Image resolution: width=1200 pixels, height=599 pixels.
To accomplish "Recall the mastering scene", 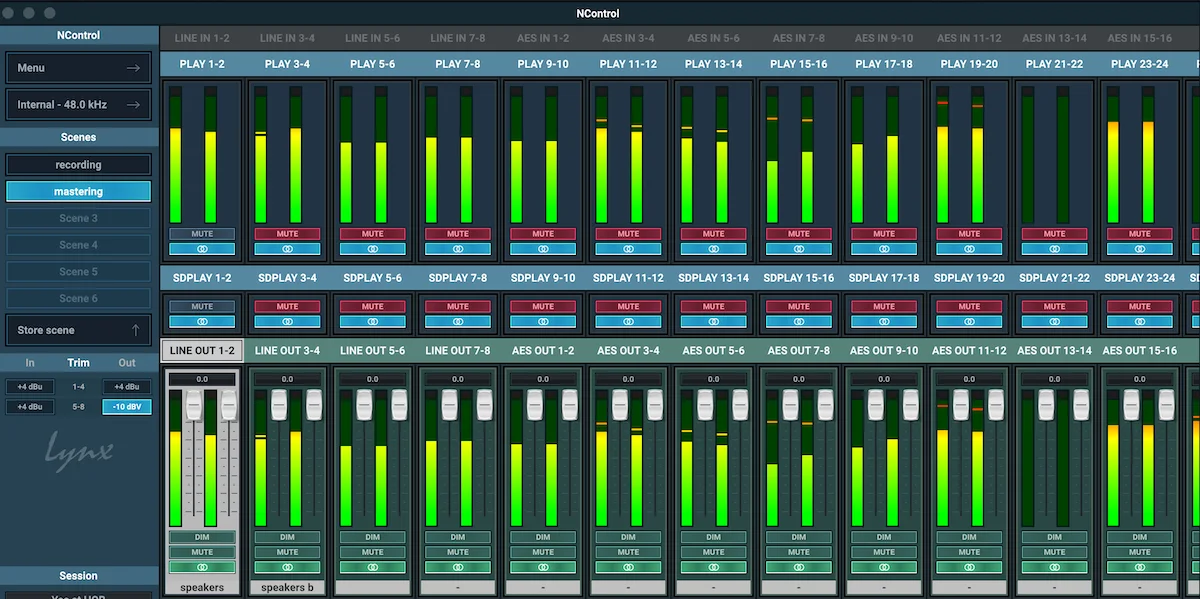I will pos(78,191).
